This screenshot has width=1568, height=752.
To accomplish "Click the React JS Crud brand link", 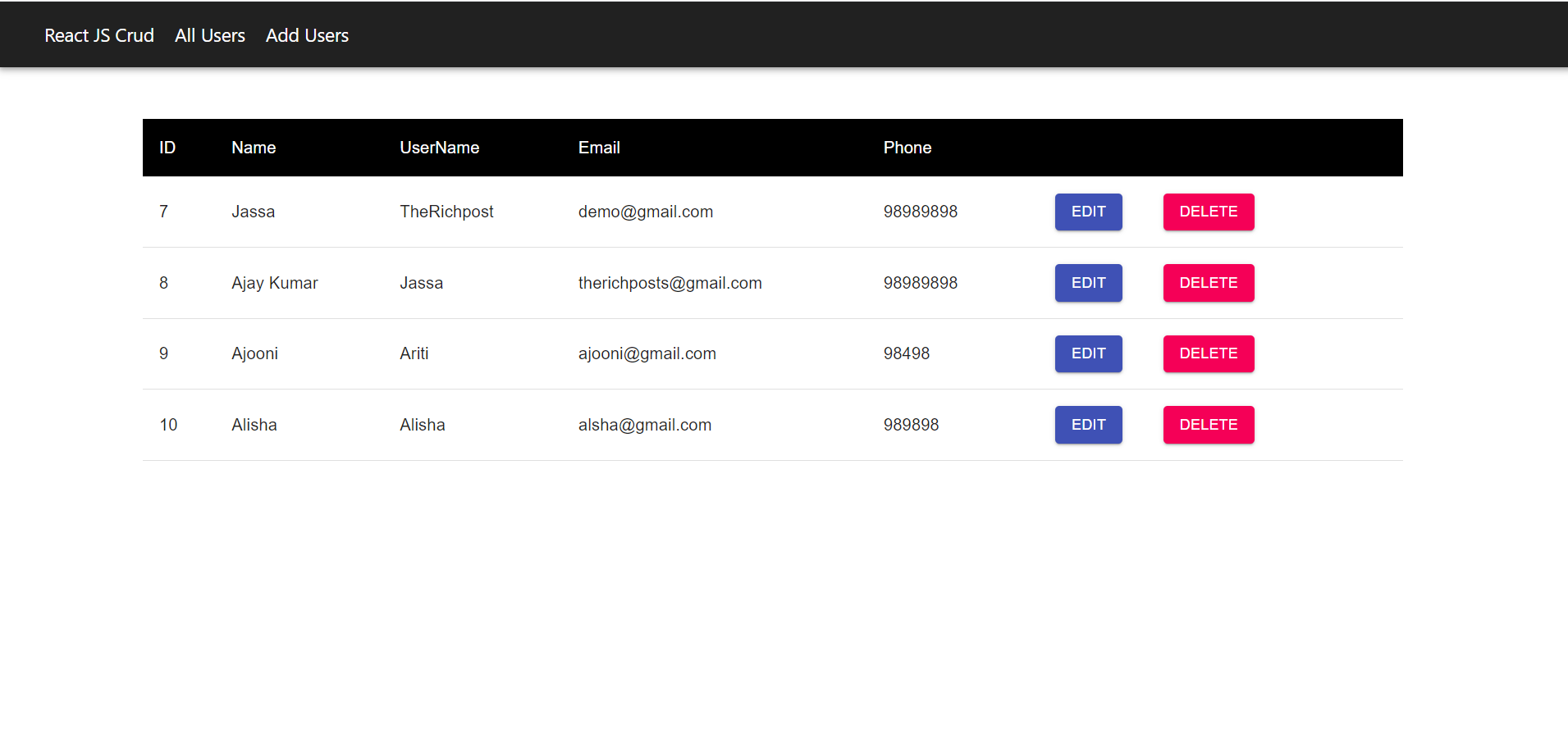I will 98,35.
